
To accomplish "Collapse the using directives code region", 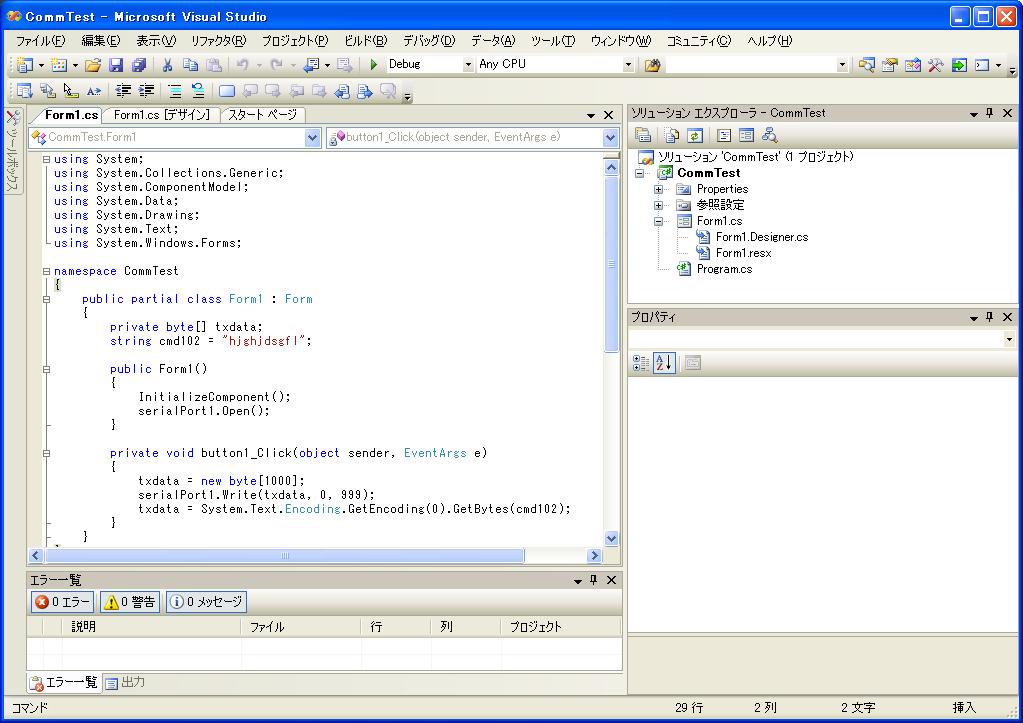I will point(46,159).
